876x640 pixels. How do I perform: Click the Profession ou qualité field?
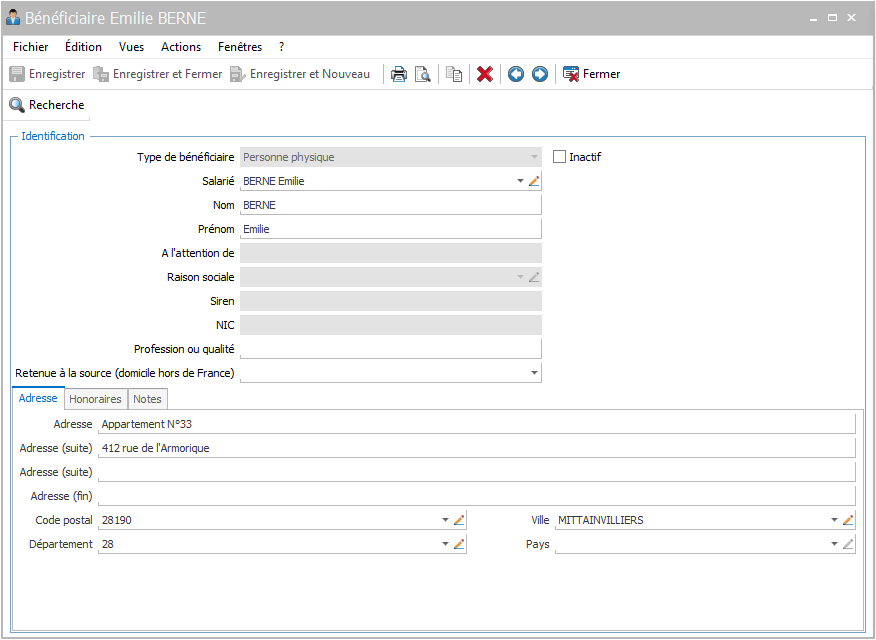pyautogui.click(x=391, y=349)
